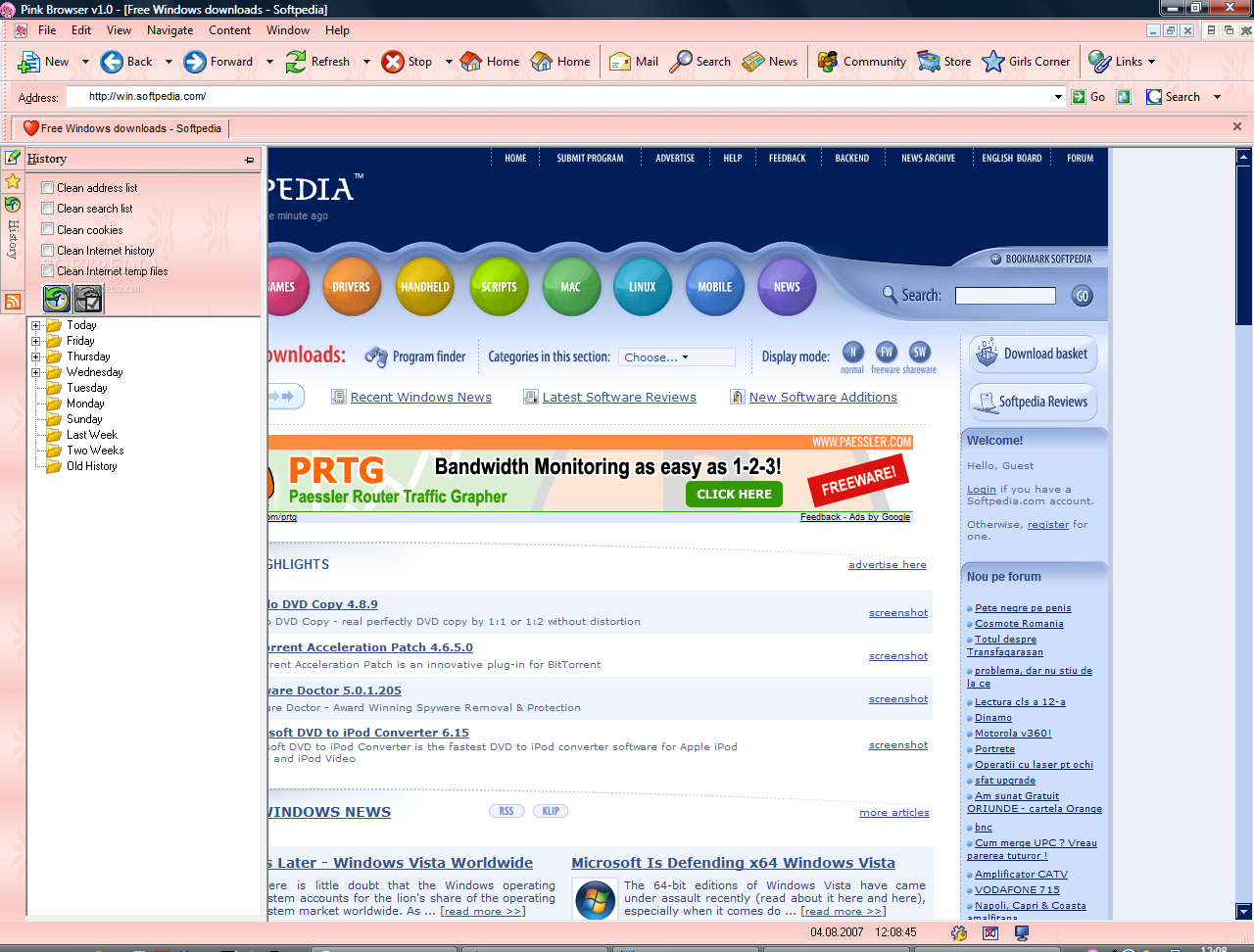
Task: Open the Window menu
Action: (288, 30)
